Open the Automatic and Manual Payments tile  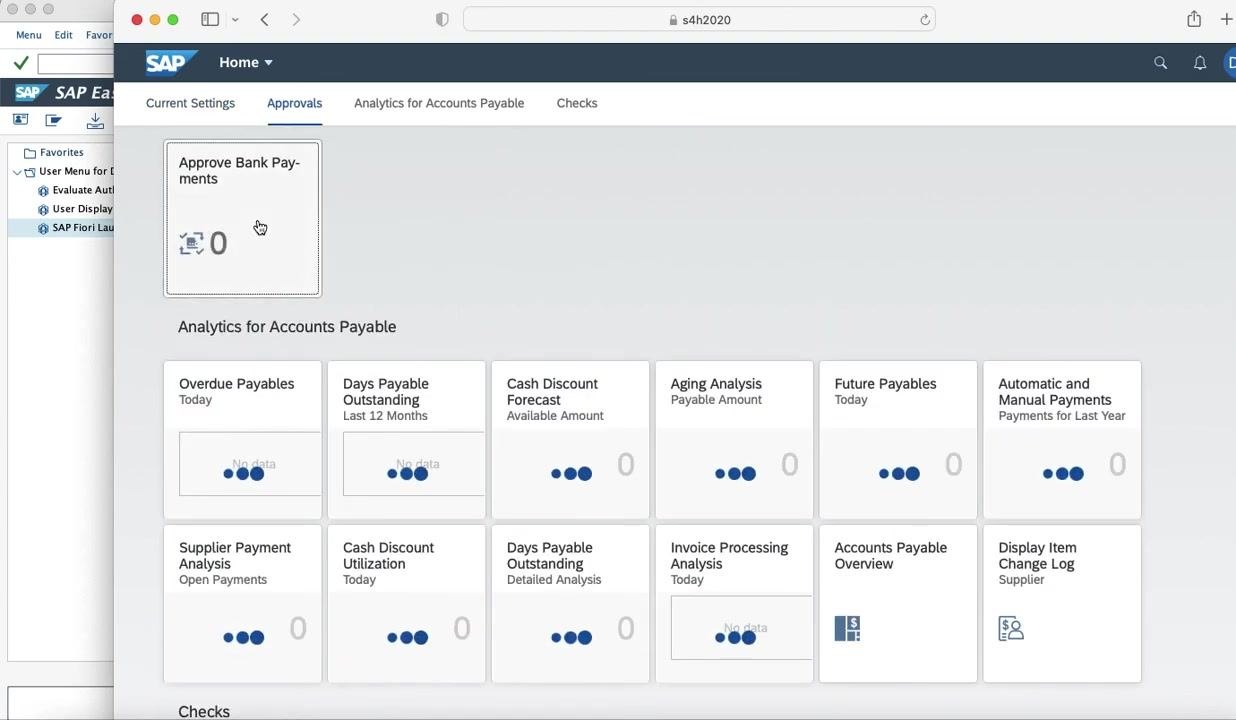1063,440
